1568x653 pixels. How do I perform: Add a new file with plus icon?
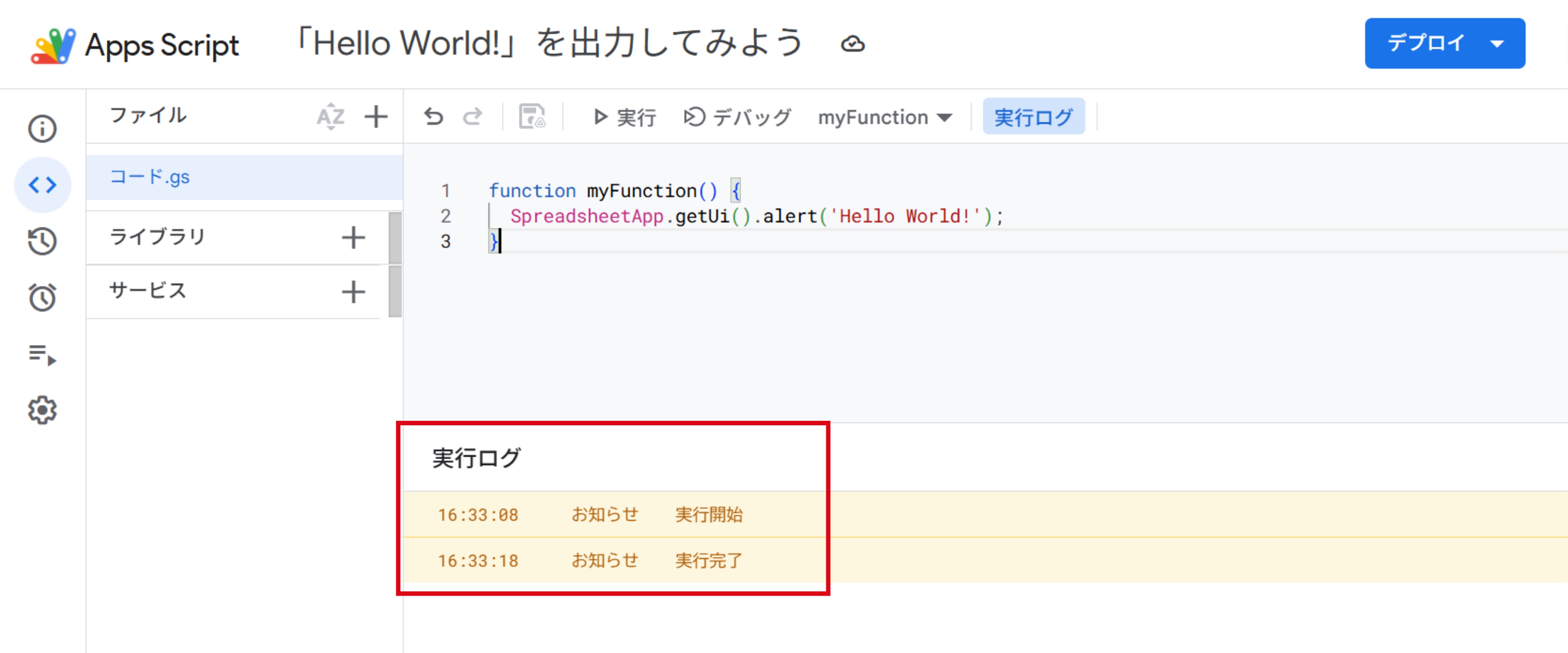375,117
